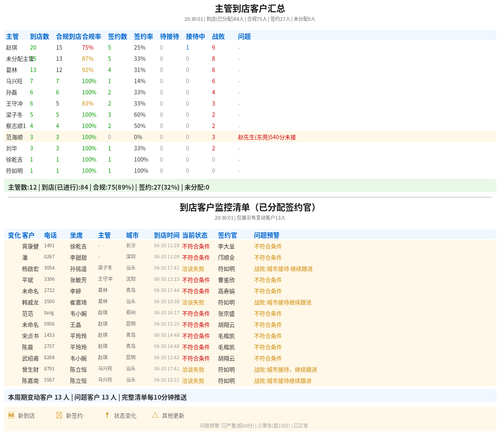
Task: Click phone number 1453
Action: coord(49,335)
